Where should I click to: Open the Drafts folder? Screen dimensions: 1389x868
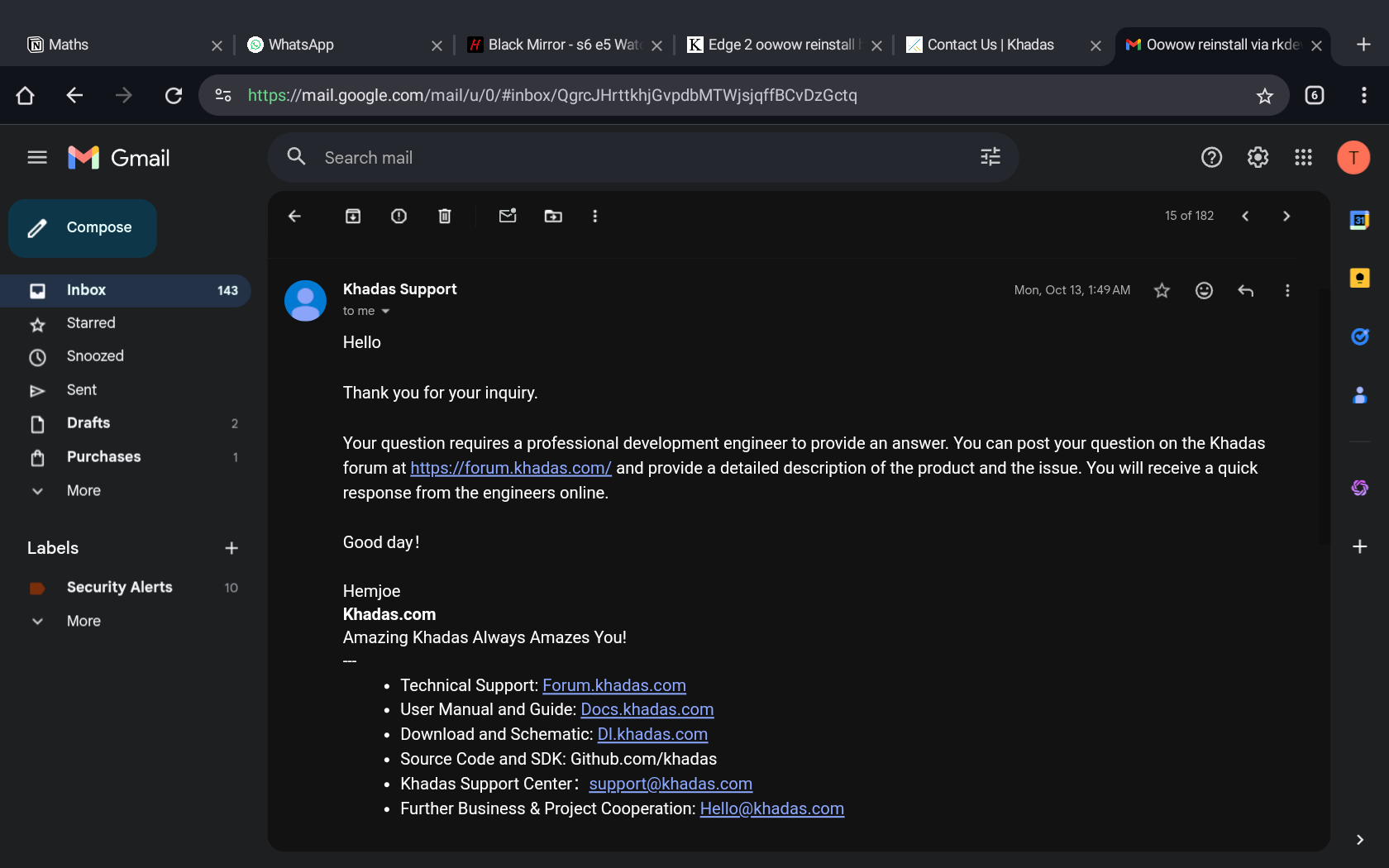(x=88, y=423)
